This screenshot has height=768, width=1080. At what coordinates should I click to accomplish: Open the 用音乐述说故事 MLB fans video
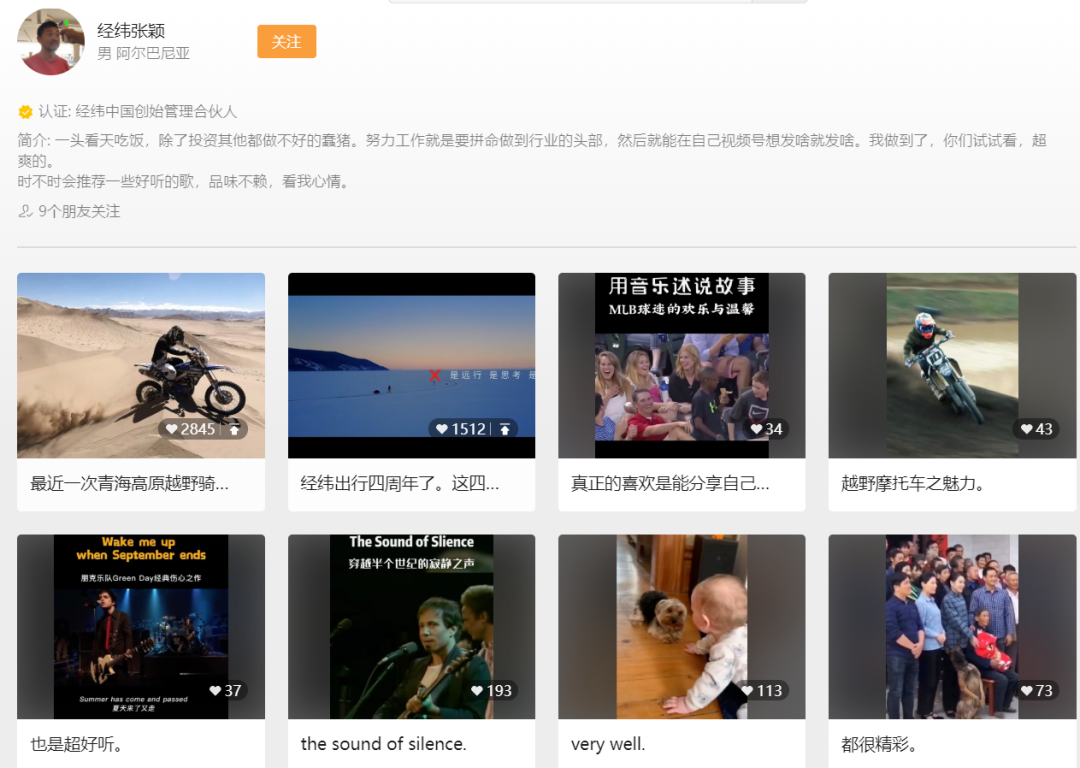[682, 365]
